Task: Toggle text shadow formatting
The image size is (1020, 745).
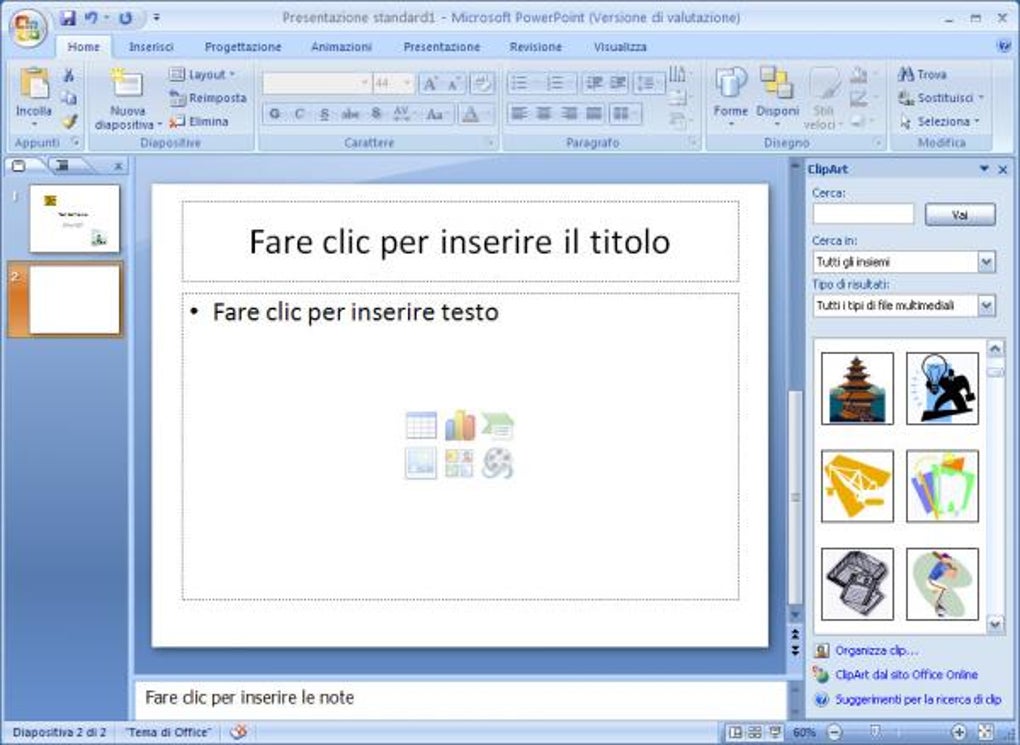Action: pyautogui.click(x=376, y=115)
